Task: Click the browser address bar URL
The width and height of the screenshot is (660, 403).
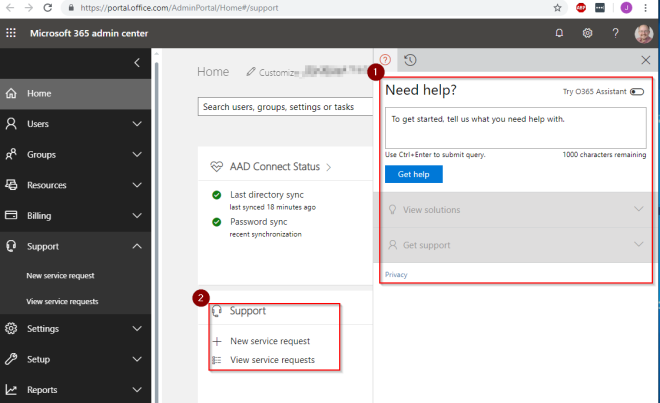Action: (180, 8)
